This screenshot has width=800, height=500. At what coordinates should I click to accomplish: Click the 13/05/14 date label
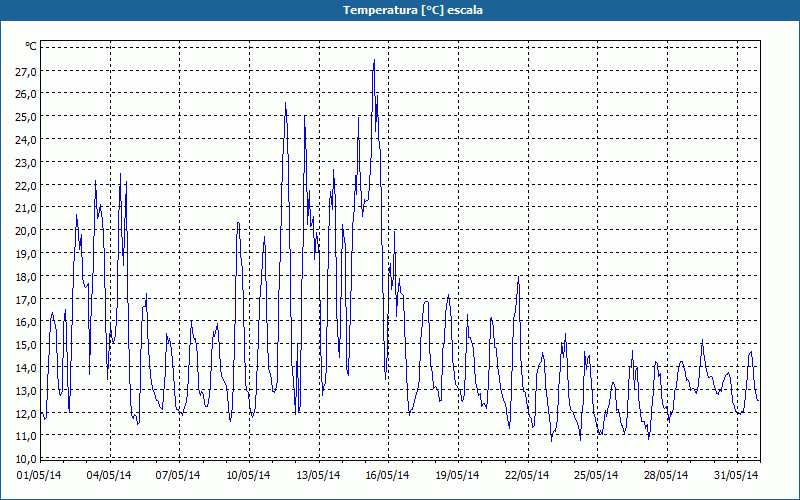(319, 475)
